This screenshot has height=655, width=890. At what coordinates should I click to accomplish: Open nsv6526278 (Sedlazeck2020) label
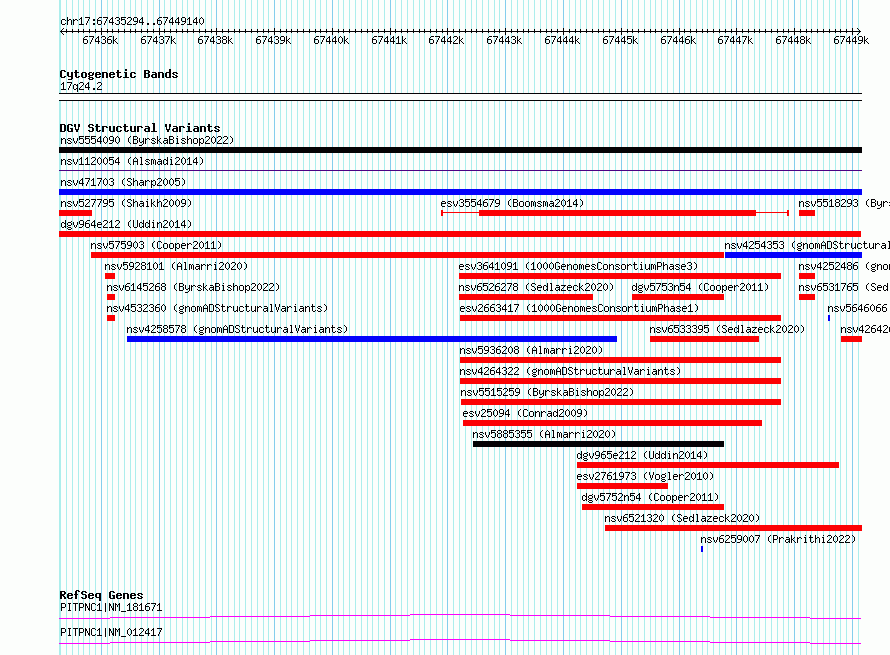536,287
